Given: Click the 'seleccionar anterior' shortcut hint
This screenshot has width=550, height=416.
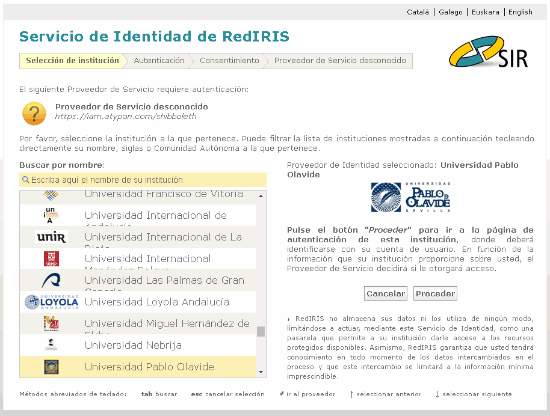Looking at the screenshot, I should coord(385,394).
